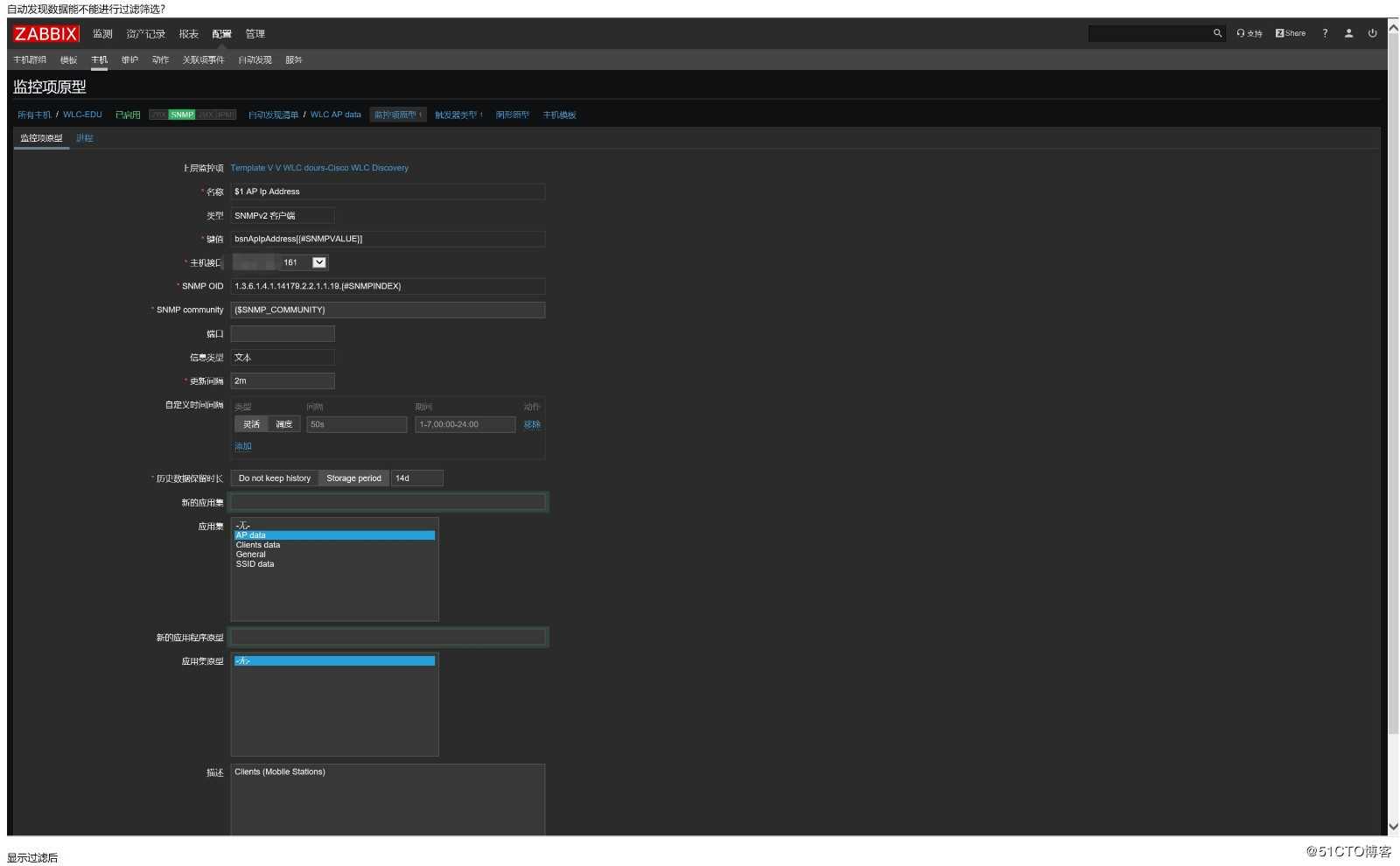Select General in applications list
Image resolution: width=1400 pixels, height=866 pixels.
coord(334,555)
